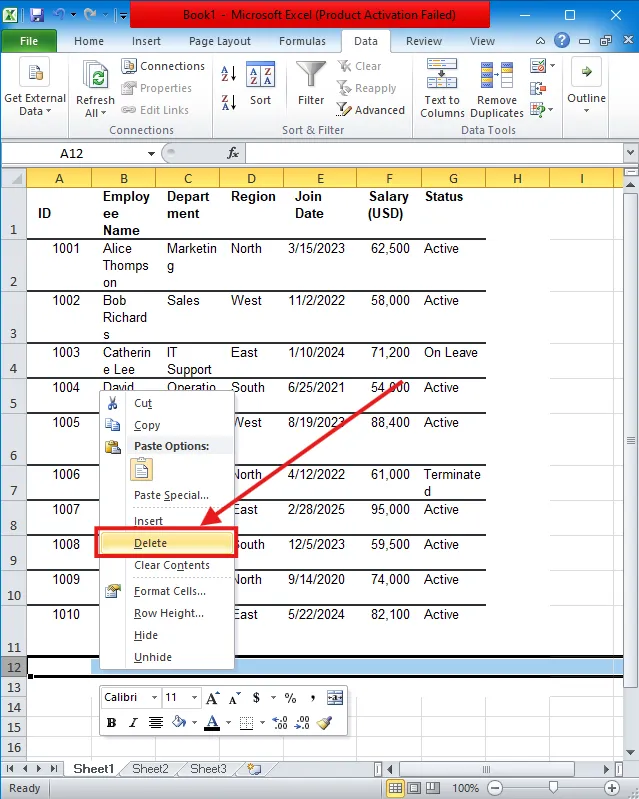Apply percent style from mini toolbar
The width and height of the screenshot is (639, 799).
[x=290, y=698]
